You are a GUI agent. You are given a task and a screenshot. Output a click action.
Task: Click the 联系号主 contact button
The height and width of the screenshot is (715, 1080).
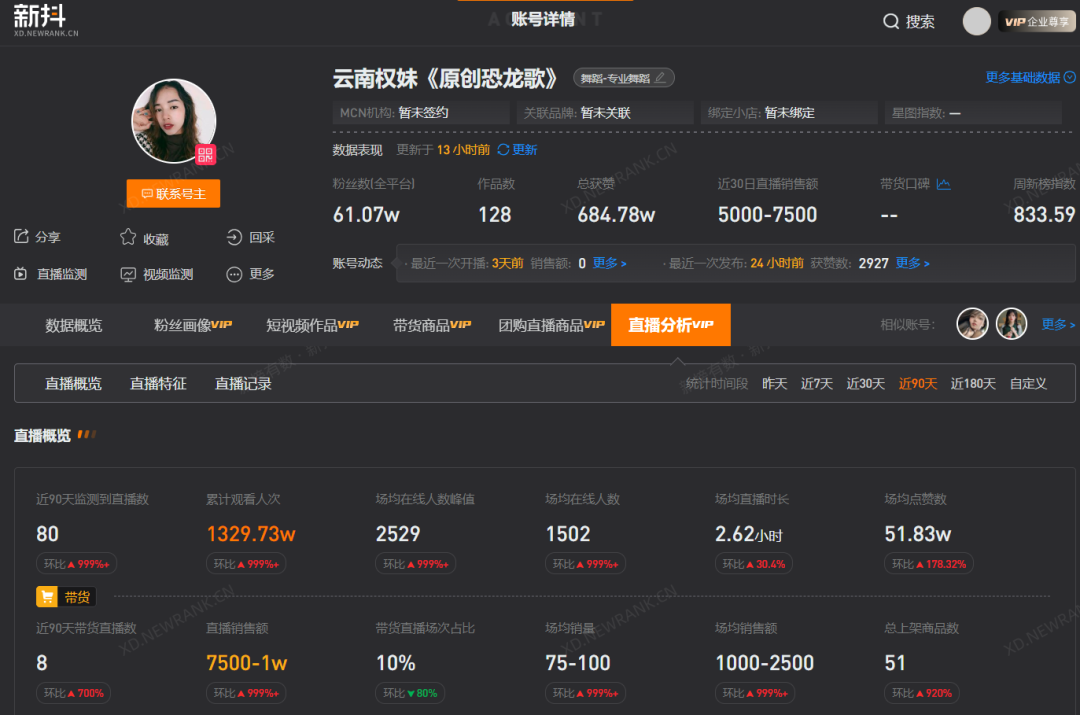click(x=173, y=193)
